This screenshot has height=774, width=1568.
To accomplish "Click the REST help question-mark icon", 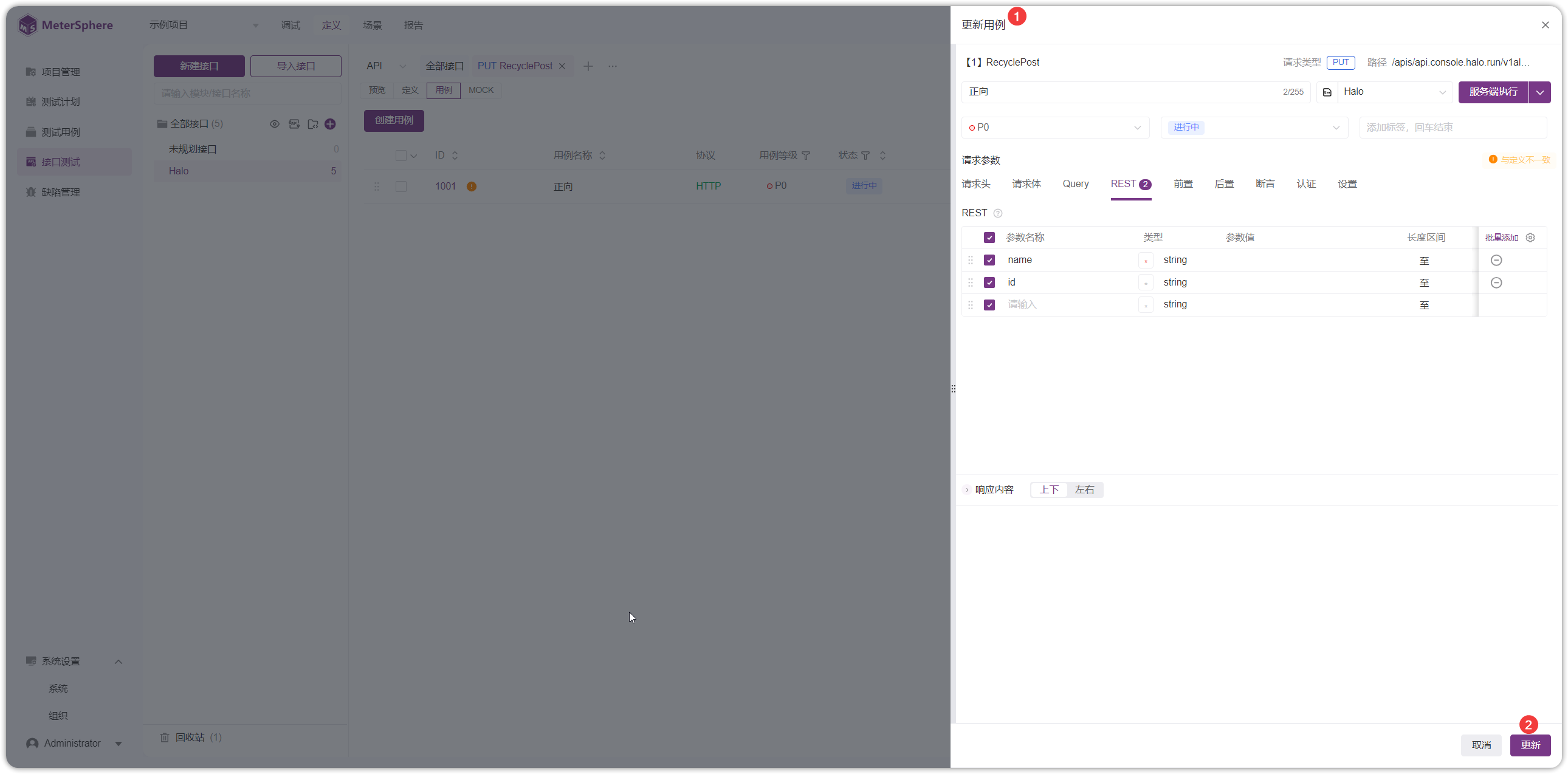I will click(x=998, y=213).
